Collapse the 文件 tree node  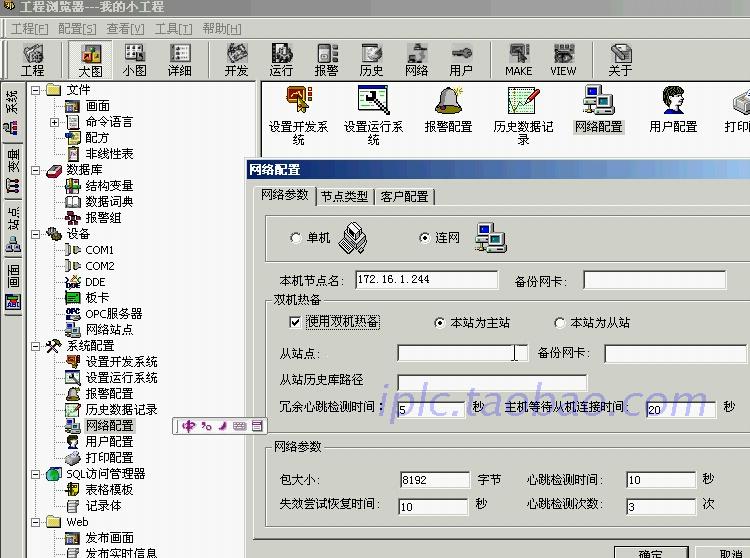pos(37,90)
